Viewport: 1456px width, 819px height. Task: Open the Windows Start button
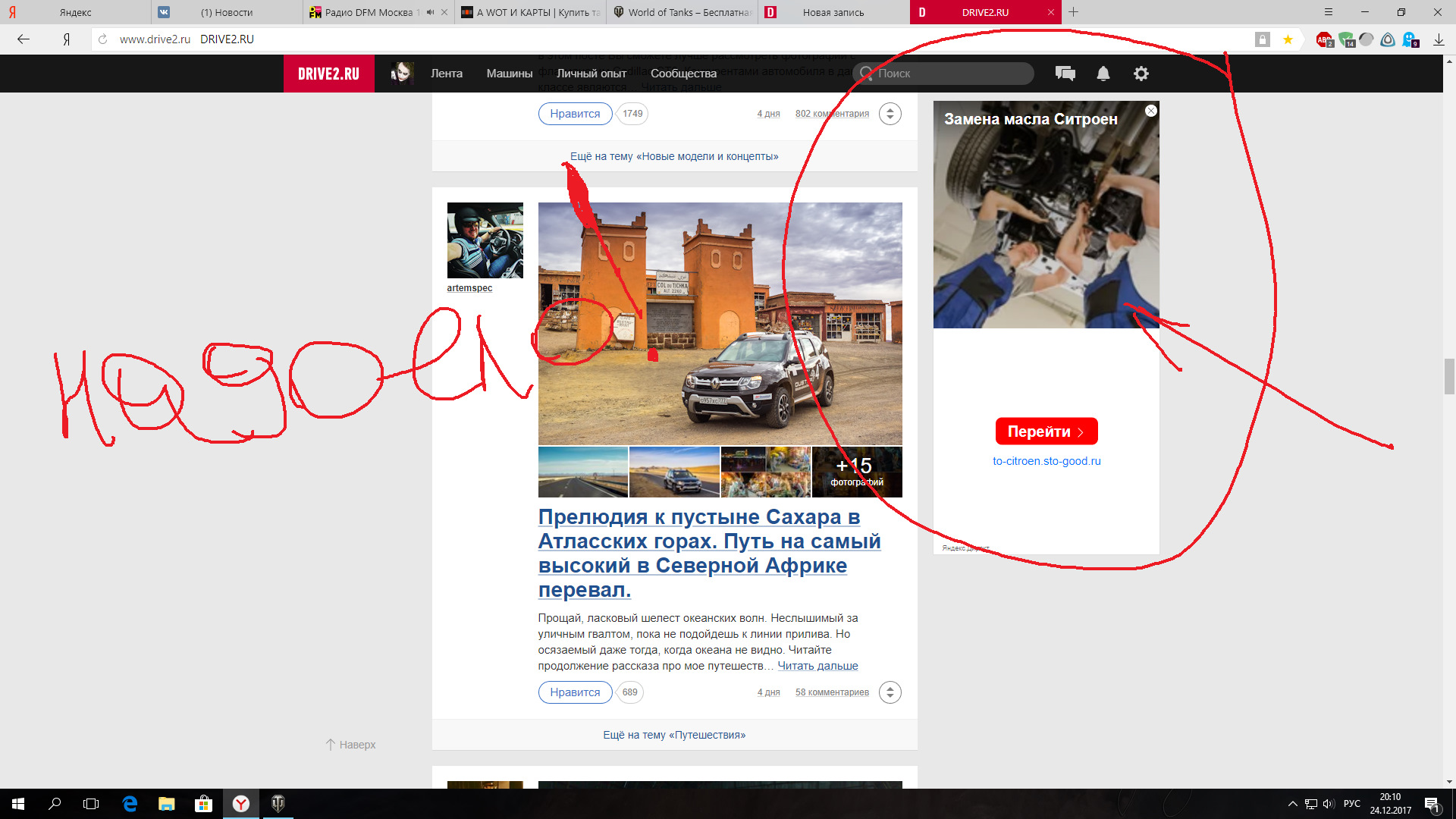click(x=18, y=804)
